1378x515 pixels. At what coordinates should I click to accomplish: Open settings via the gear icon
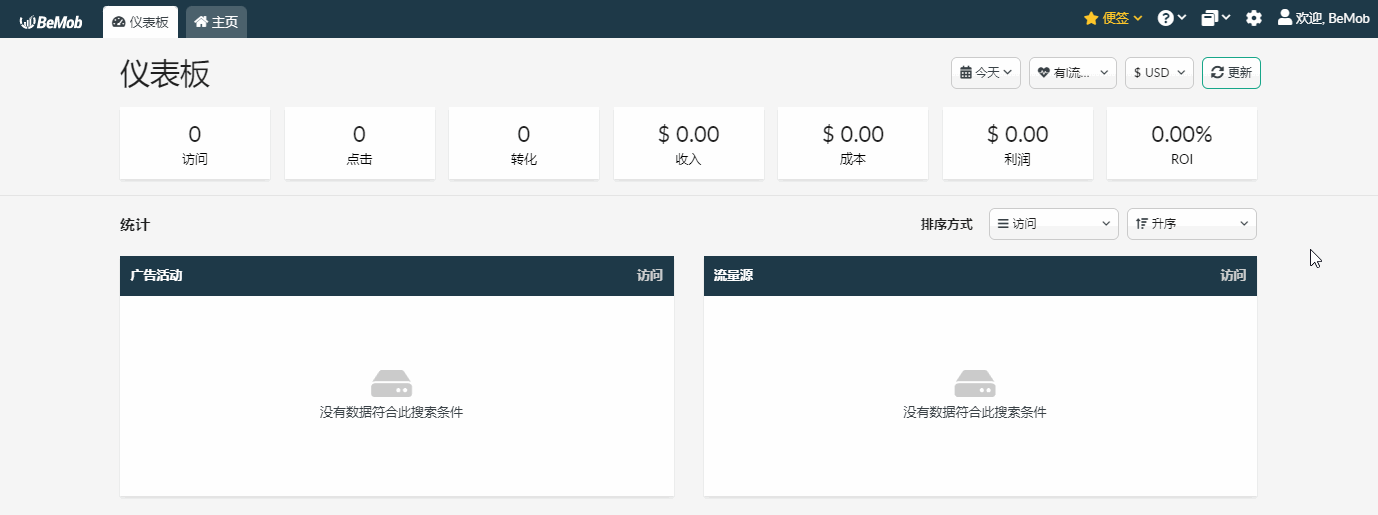[1253, 18]
